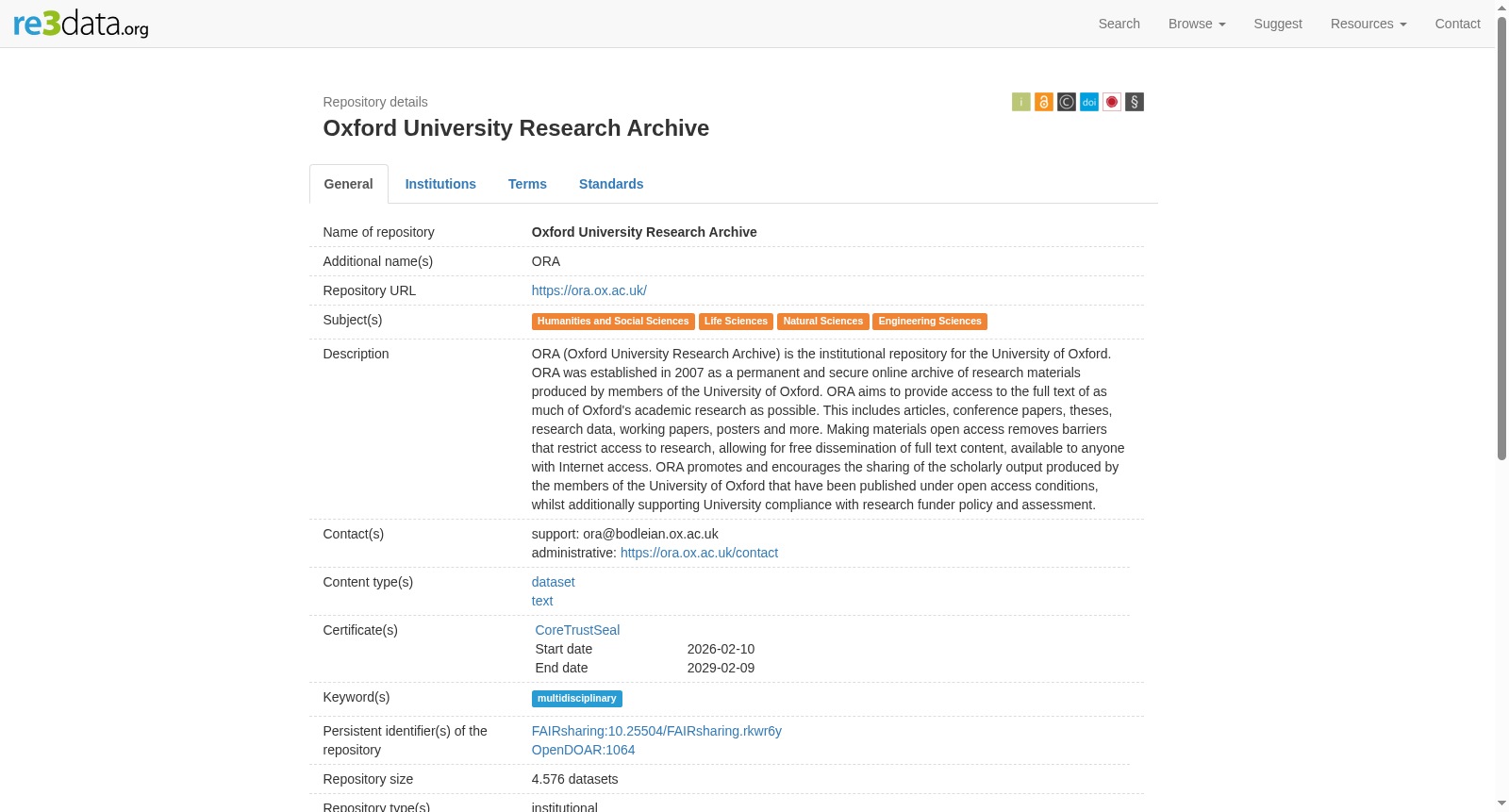Image resolution: width=1509 pixels, height=812 pixels.
Task: Open the Suggest page in navbar
Action: (1278, 24)
